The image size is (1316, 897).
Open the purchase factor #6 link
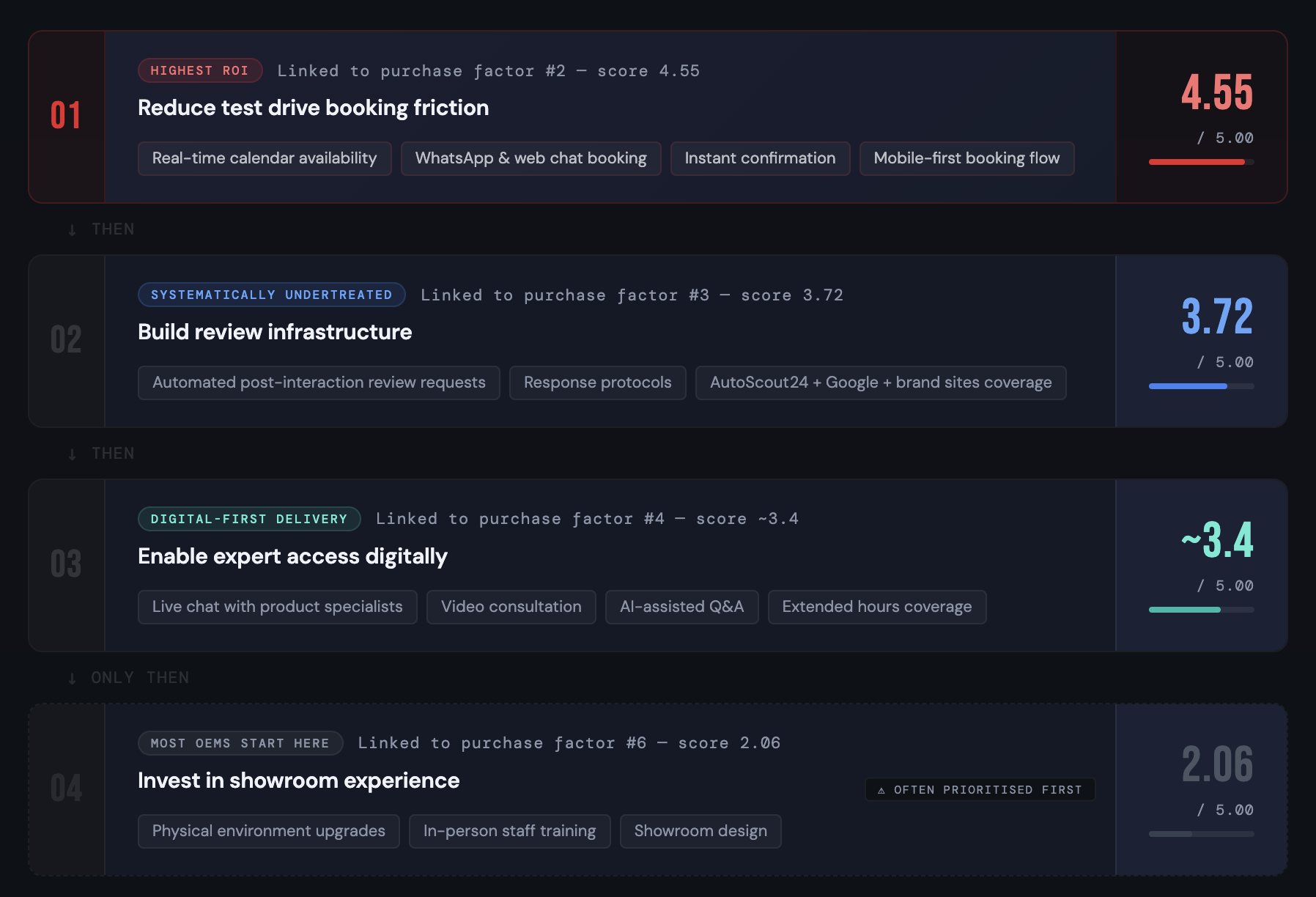click(x=569, y=742)
